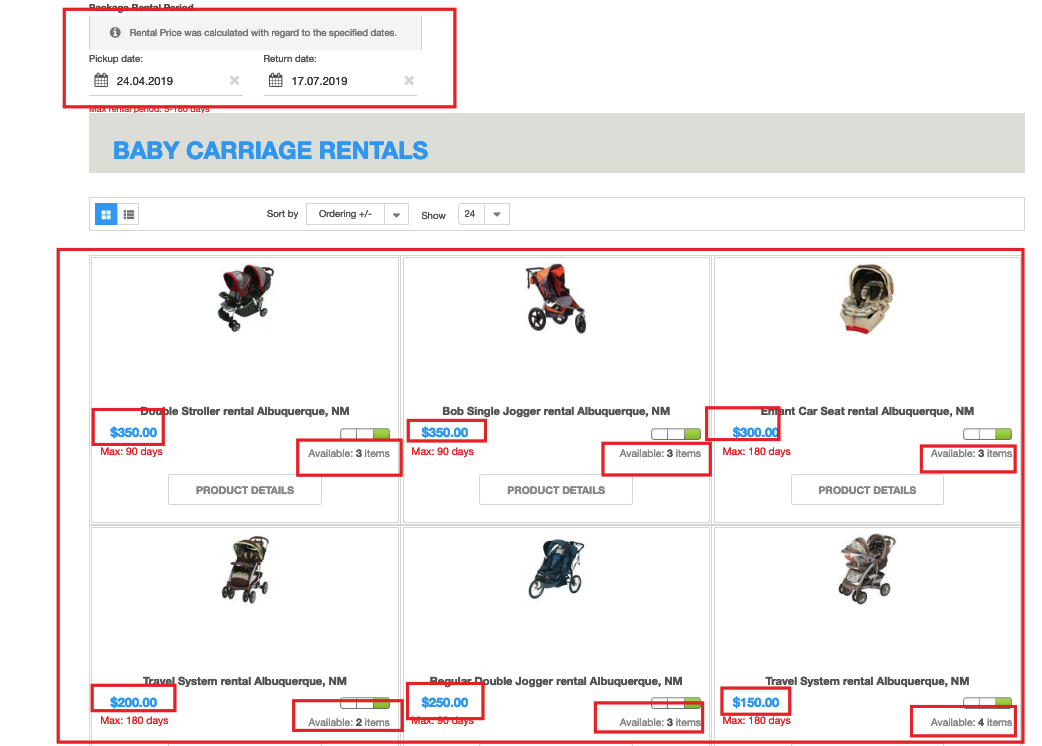Toggle the Bob Single Jogger switch
Screen dimensions: 1042x746
pyautogui.click(x=676, y=434)
